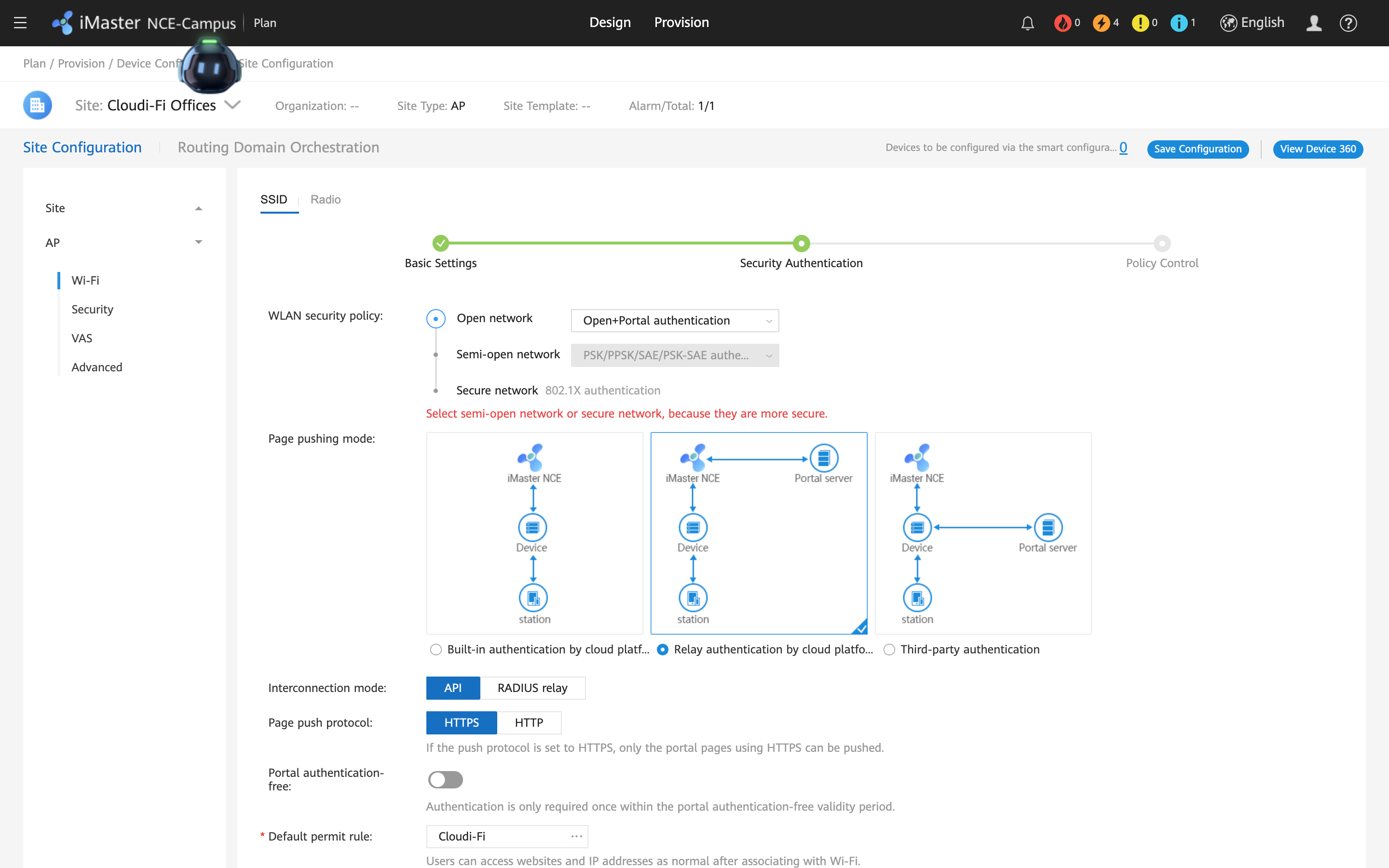Open the Site Configuration tab
Image resolution: width=1389 pixels, height=868 pixels.
[82, 148]
